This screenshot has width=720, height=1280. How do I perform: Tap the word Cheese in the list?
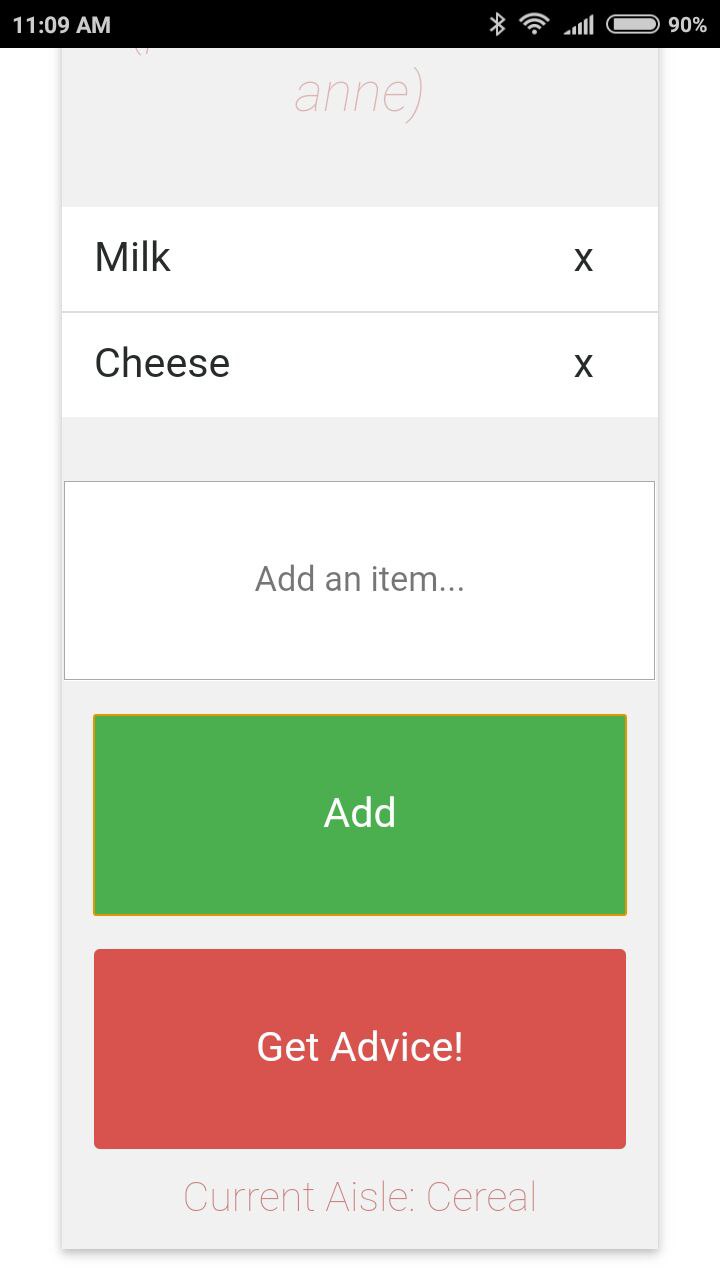pyautogui.click(x=162, y=363)
